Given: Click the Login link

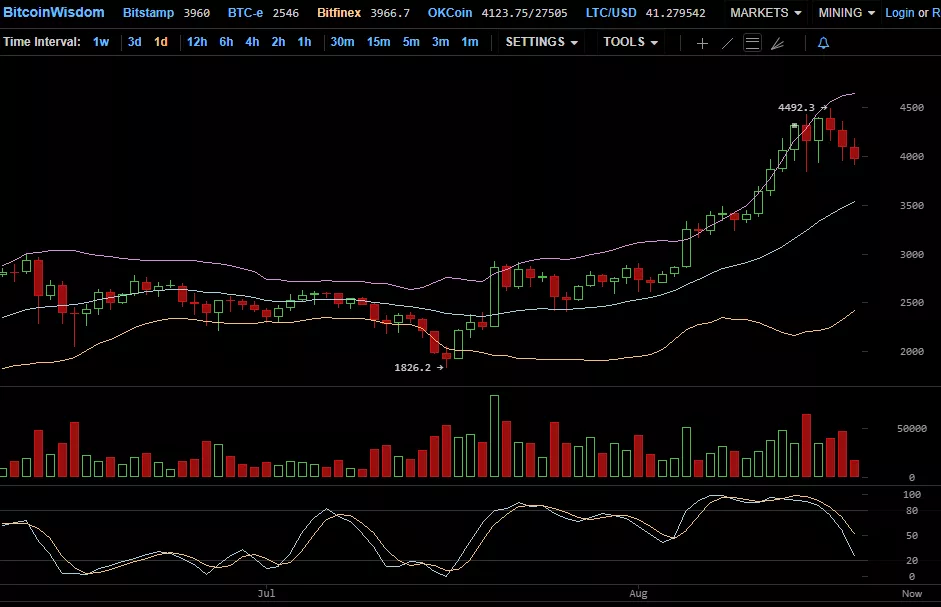Looking at the screenshot, I should [x=900, y=13].
